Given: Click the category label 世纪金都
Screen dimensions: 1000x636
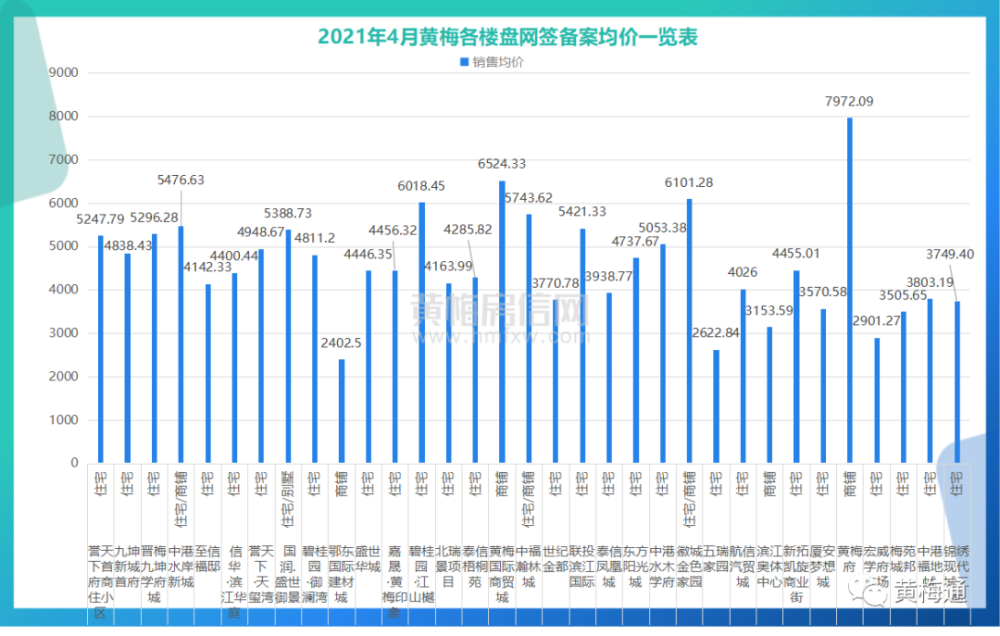Looking at the screenshot, I should tap(555, 559).
